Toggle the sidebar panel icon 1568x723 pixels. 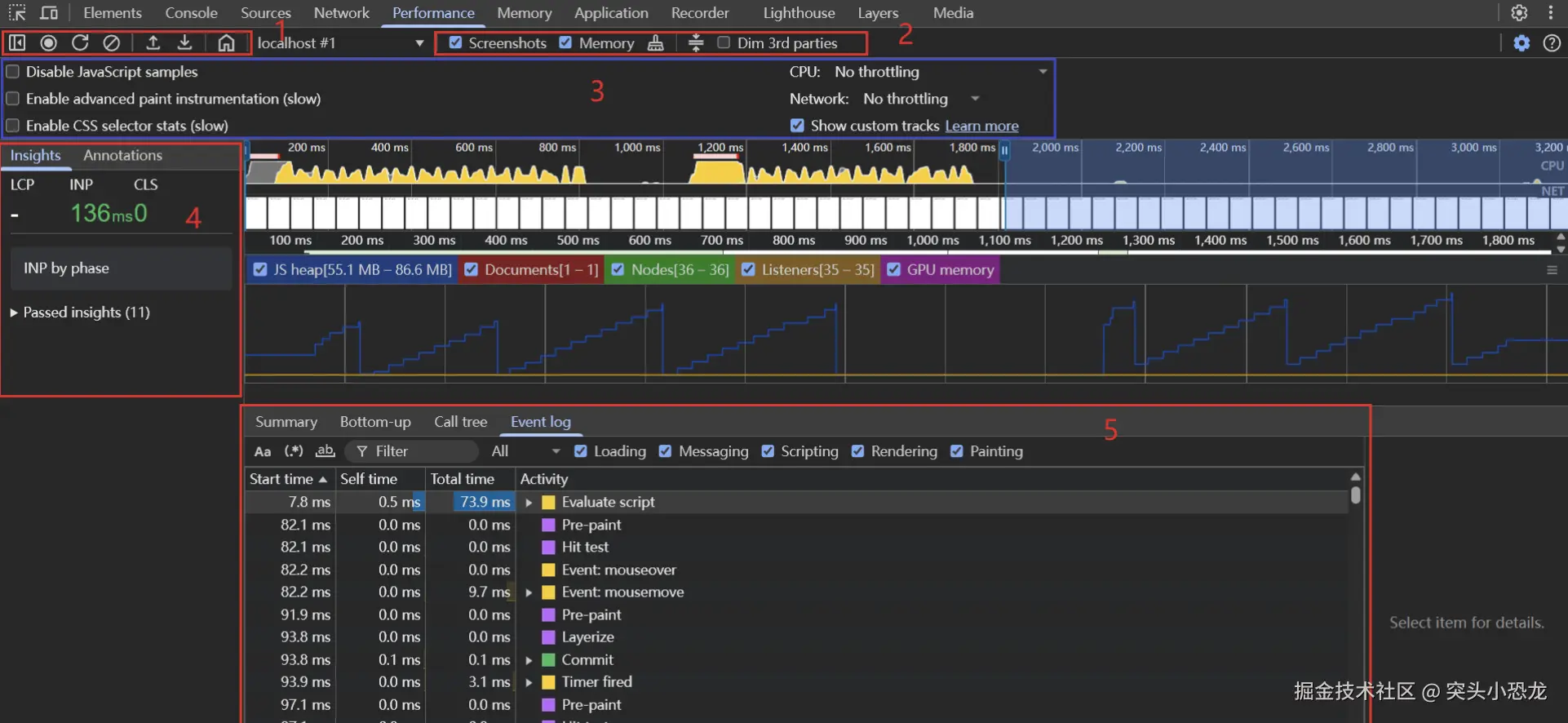(x=17, y=43)
